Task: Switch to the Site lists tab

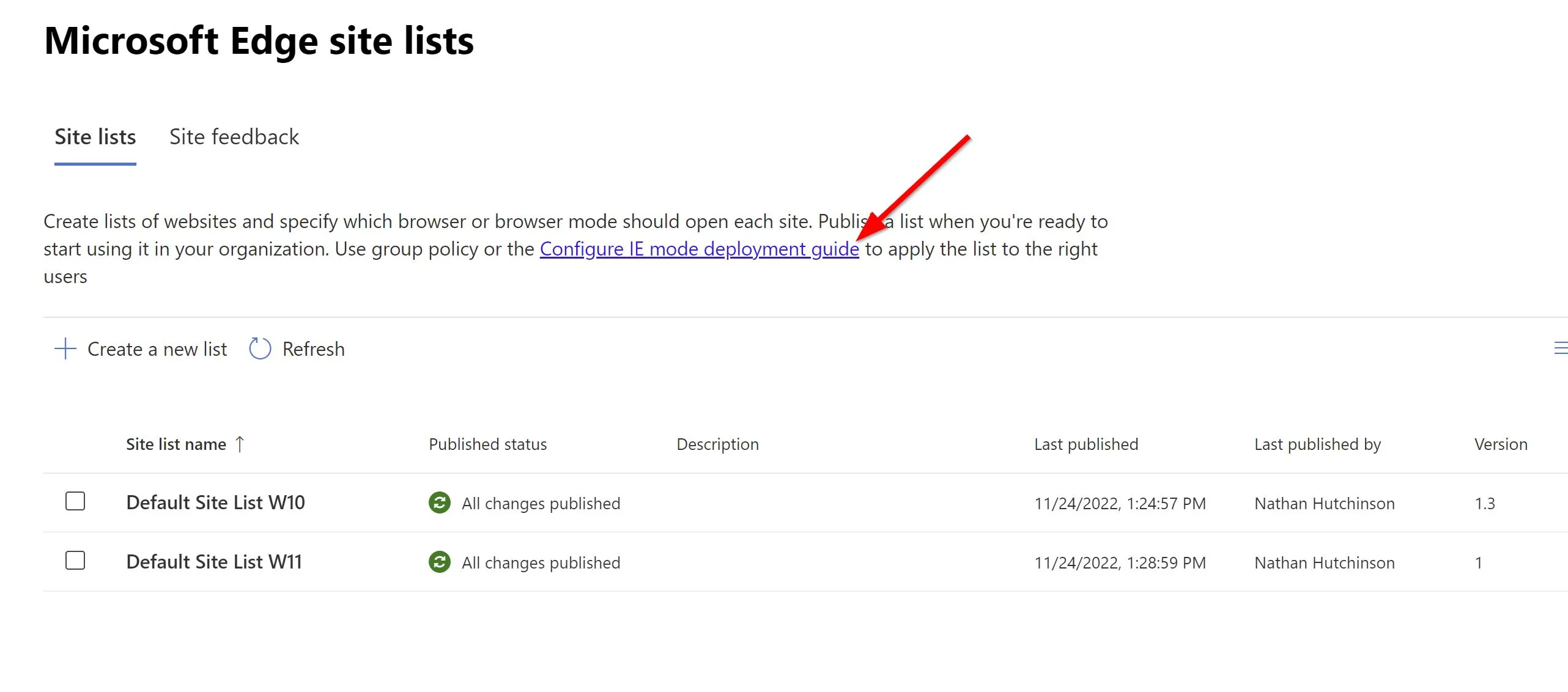Action: coord(95,137)
